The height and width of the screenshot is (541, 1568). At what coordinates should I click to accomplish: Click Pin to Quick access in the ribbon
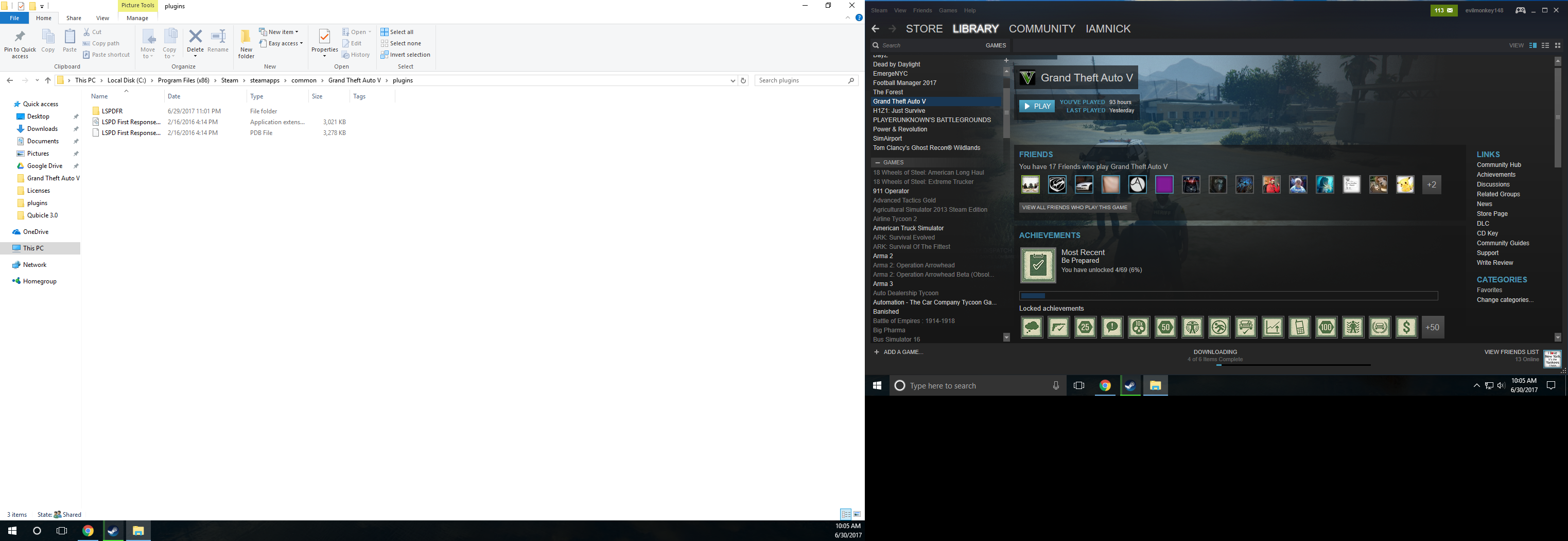coord(20,44)
